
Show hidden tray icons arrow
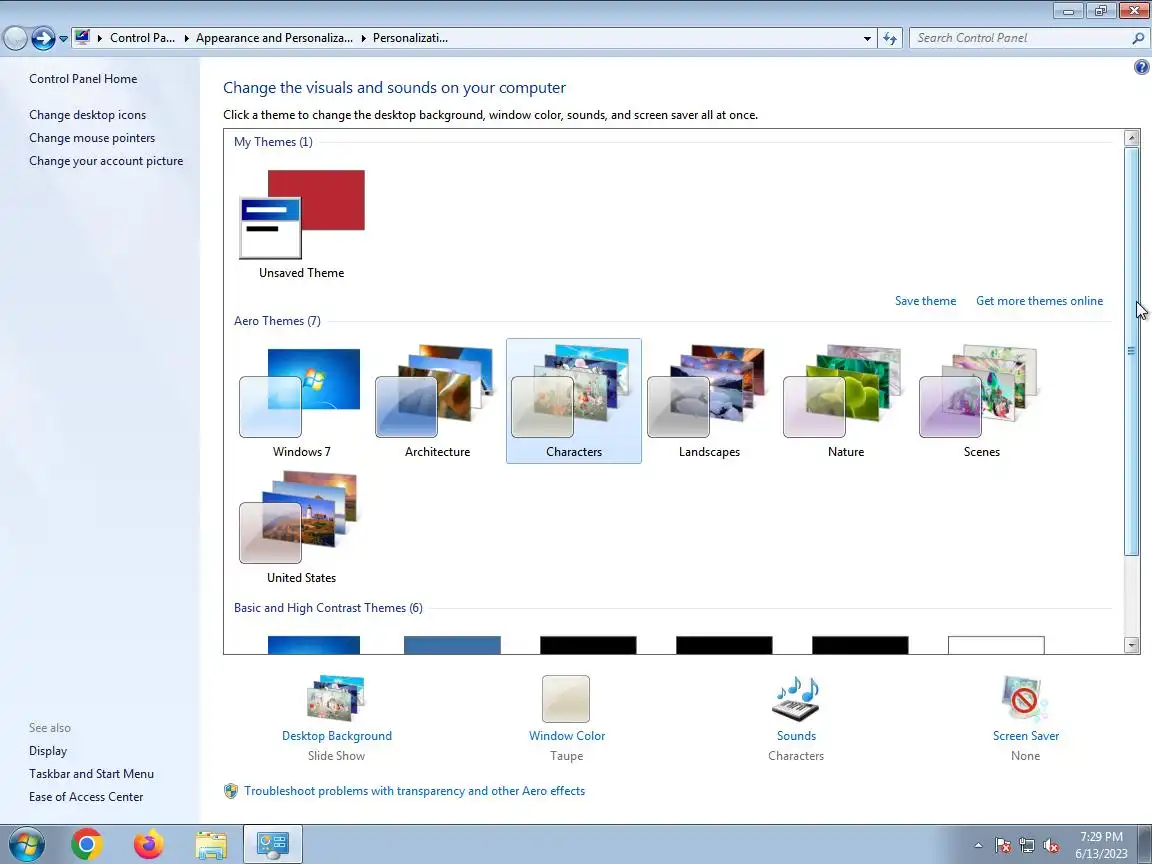[979, 846]
